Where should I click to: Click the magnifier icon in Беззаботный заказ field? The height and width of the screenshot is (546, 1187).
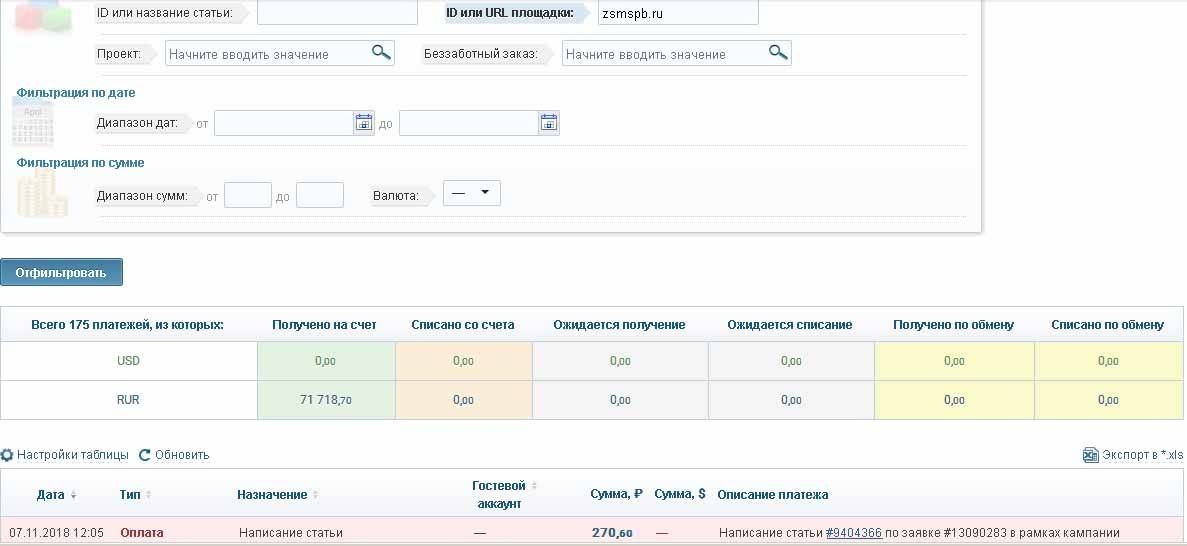(777, 53)
